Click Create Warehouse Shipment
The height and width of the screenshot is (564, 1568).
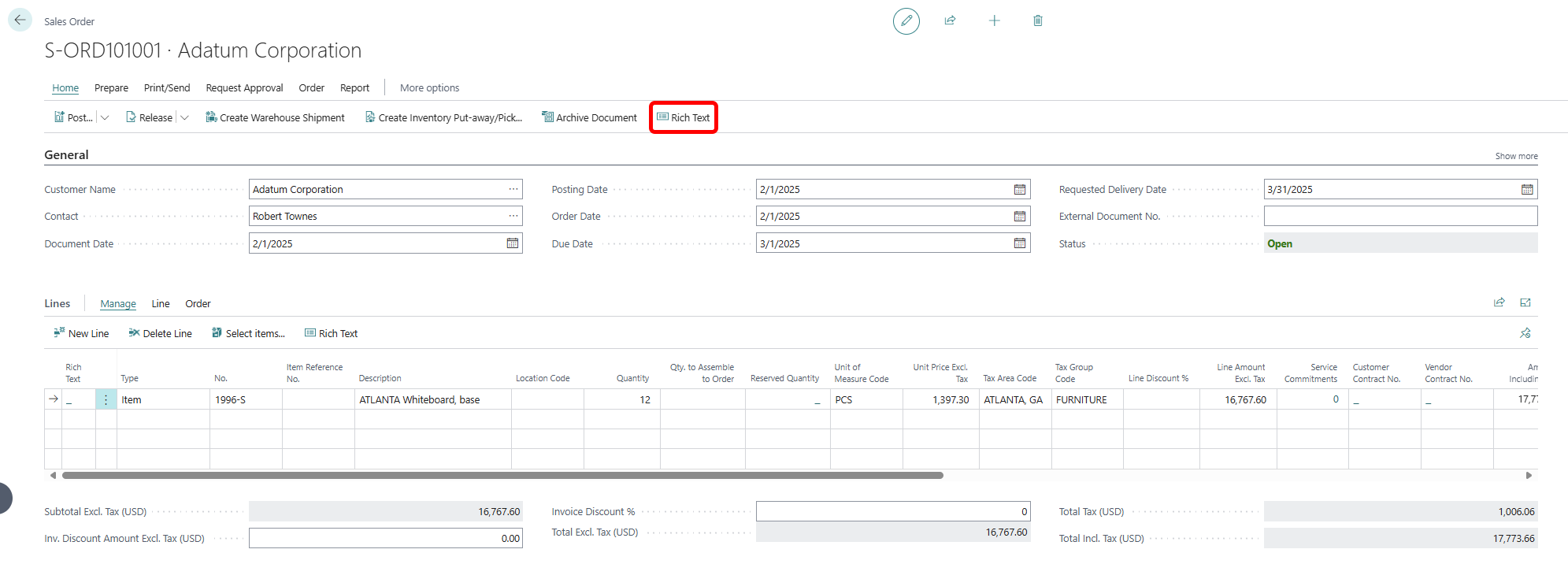tap(275, 117)
